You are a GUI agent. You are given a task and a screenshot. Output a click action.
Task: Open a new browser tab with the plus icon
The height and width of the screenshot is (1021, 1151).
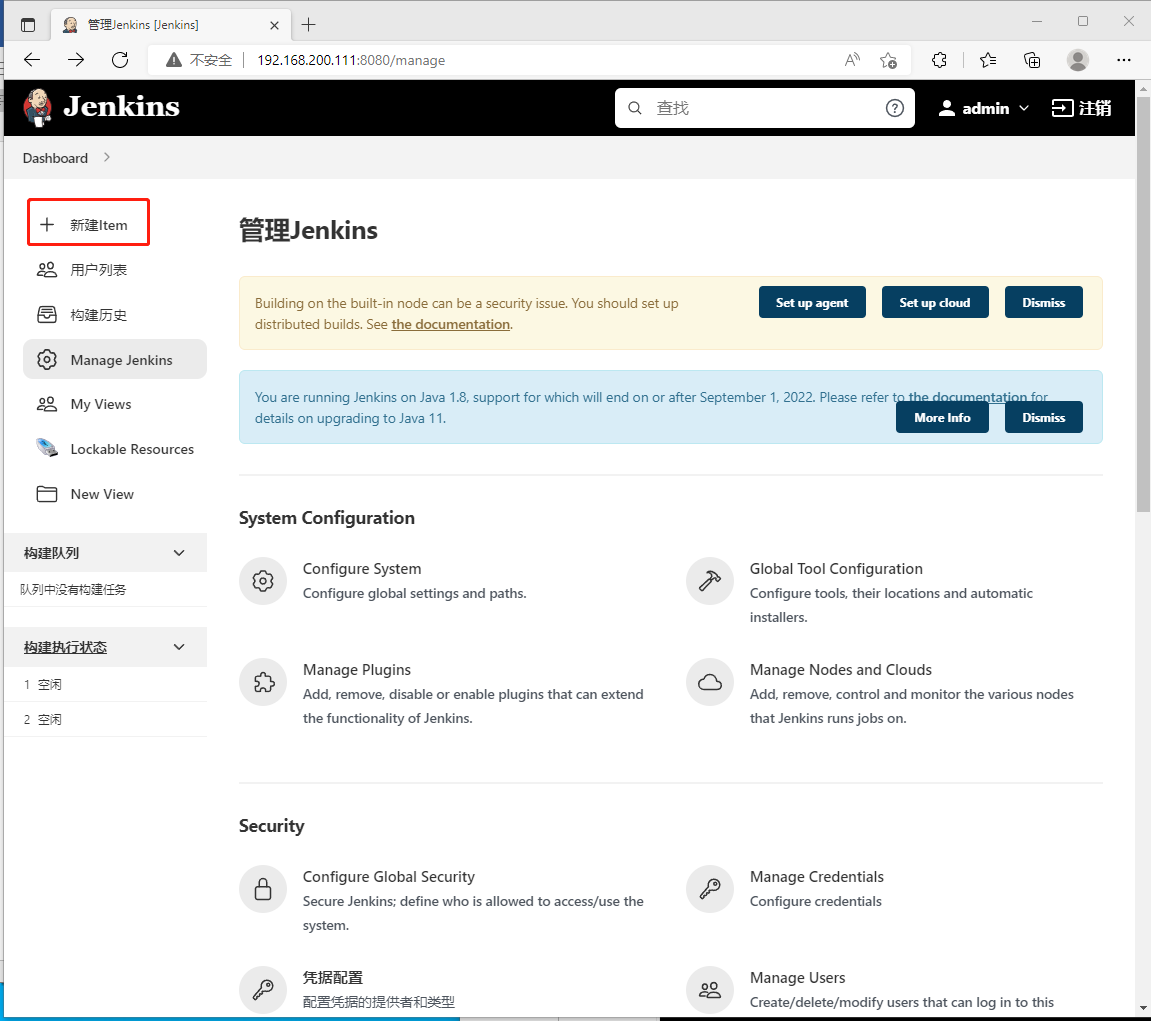(308, 25)
